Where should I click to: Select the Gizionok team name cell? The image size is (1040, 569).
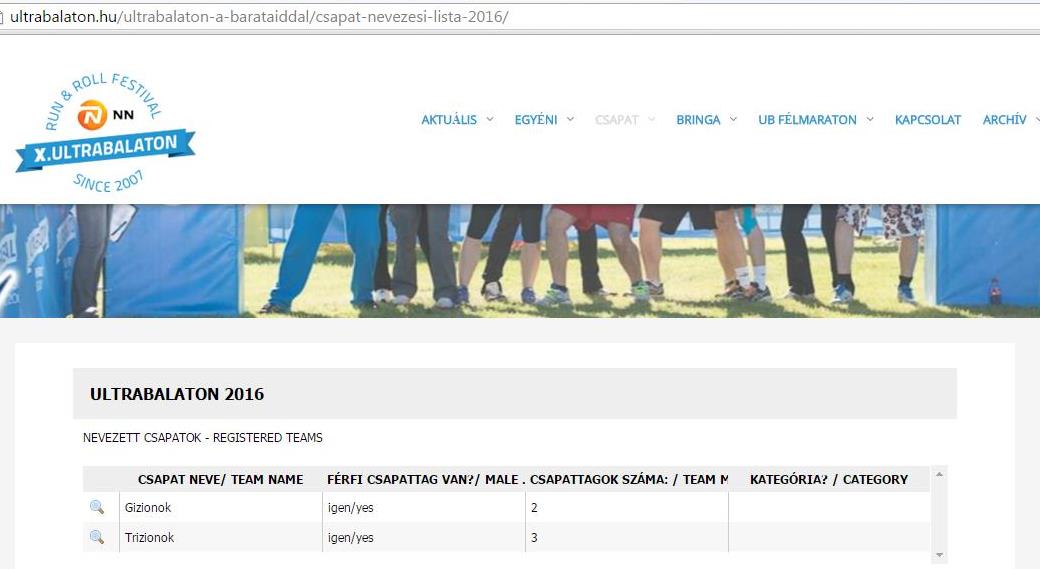click(220, 507)
